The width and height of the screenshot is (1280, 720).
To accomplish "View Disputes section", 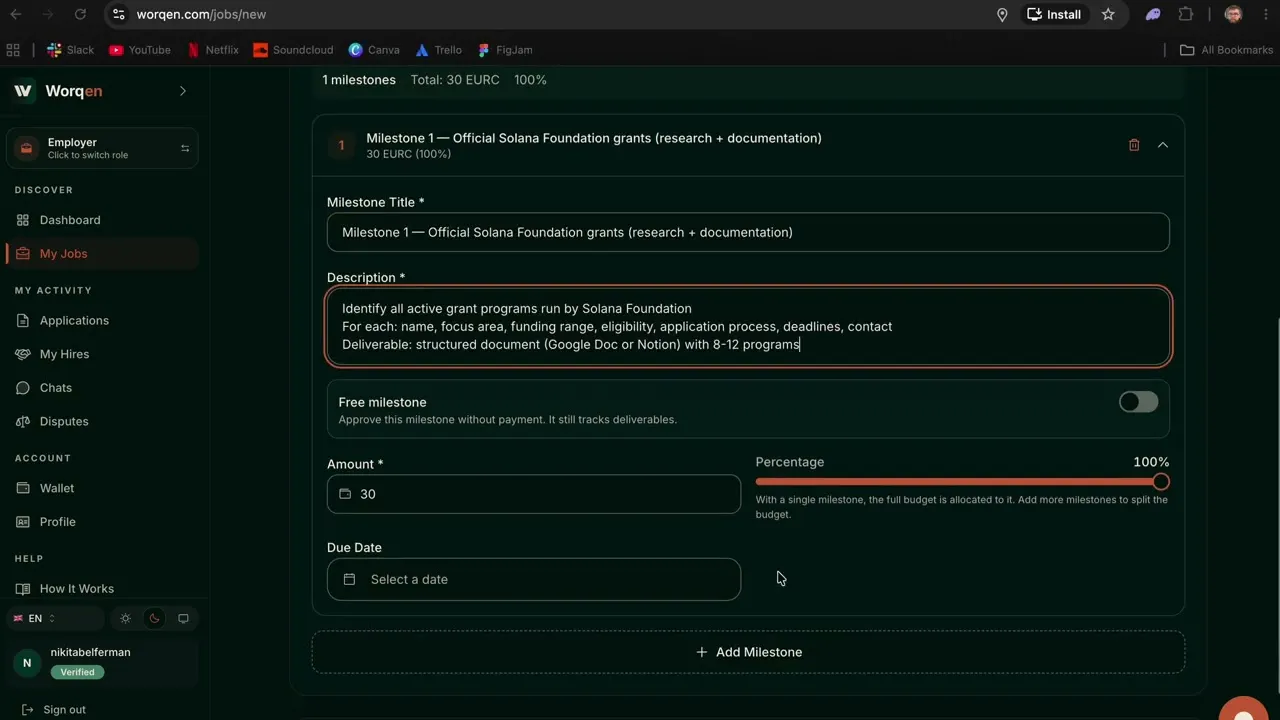I will tap(102, 421).
